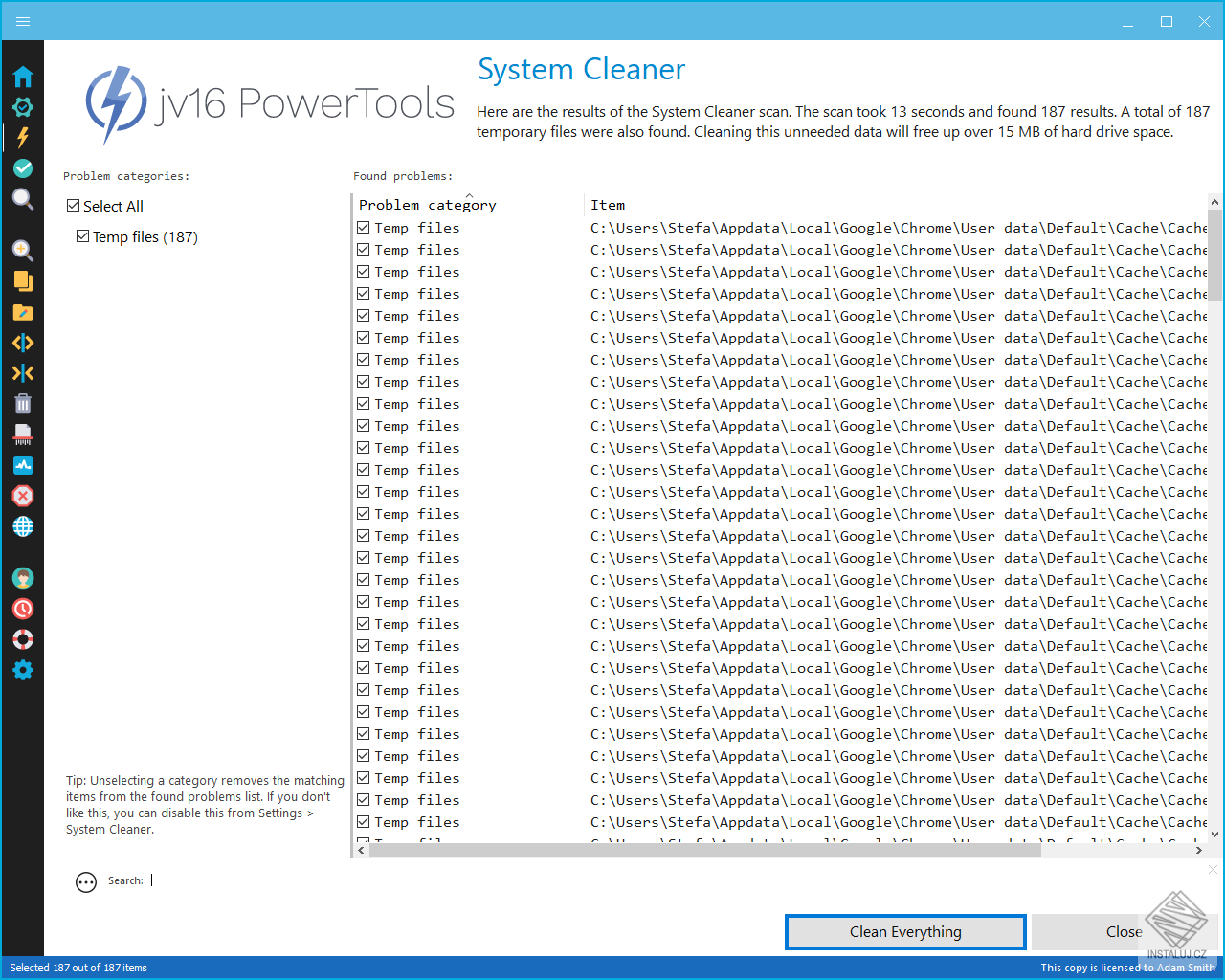This screenshot has height=980, width=1225.
Task: Click the jv16 PowerTools logo
Action: click(x=270, y=103)
